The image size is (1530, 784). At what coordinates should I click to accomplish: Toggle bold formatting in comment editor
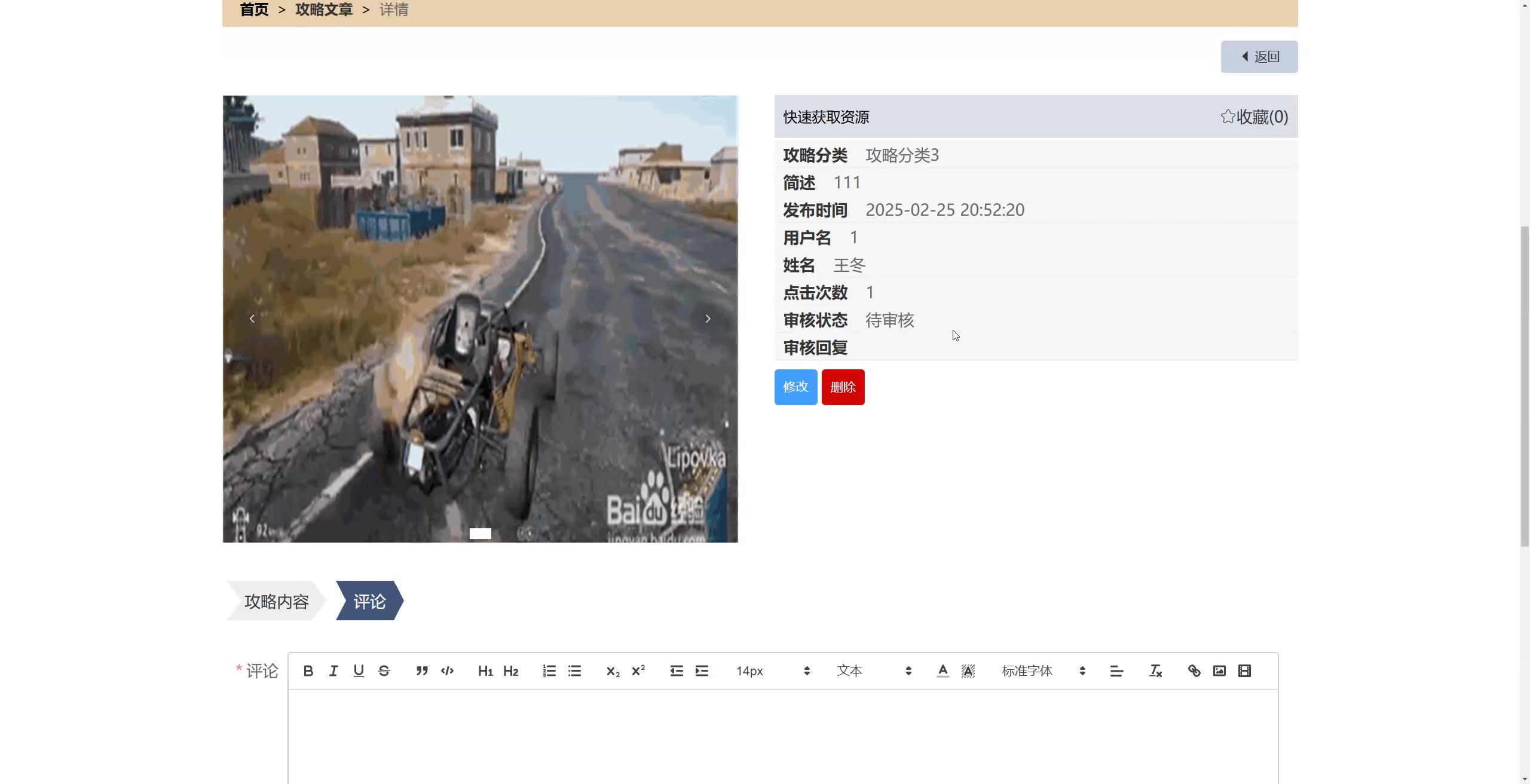(x=308, y=671)
